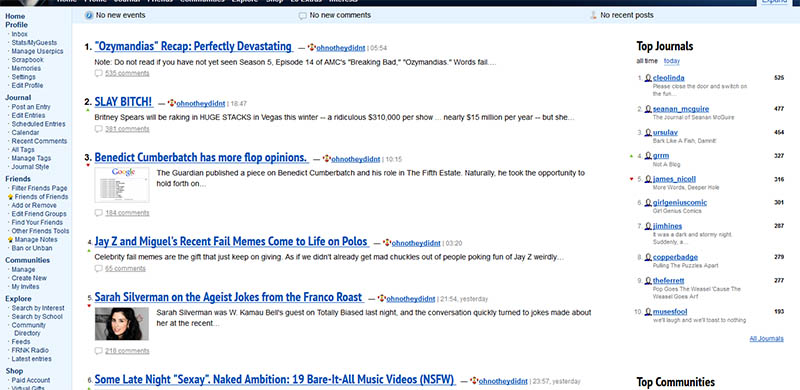Open Benedict Cumberbatch has more flop opinions post
Screen dimensions: 800x390
pos(201,157)
